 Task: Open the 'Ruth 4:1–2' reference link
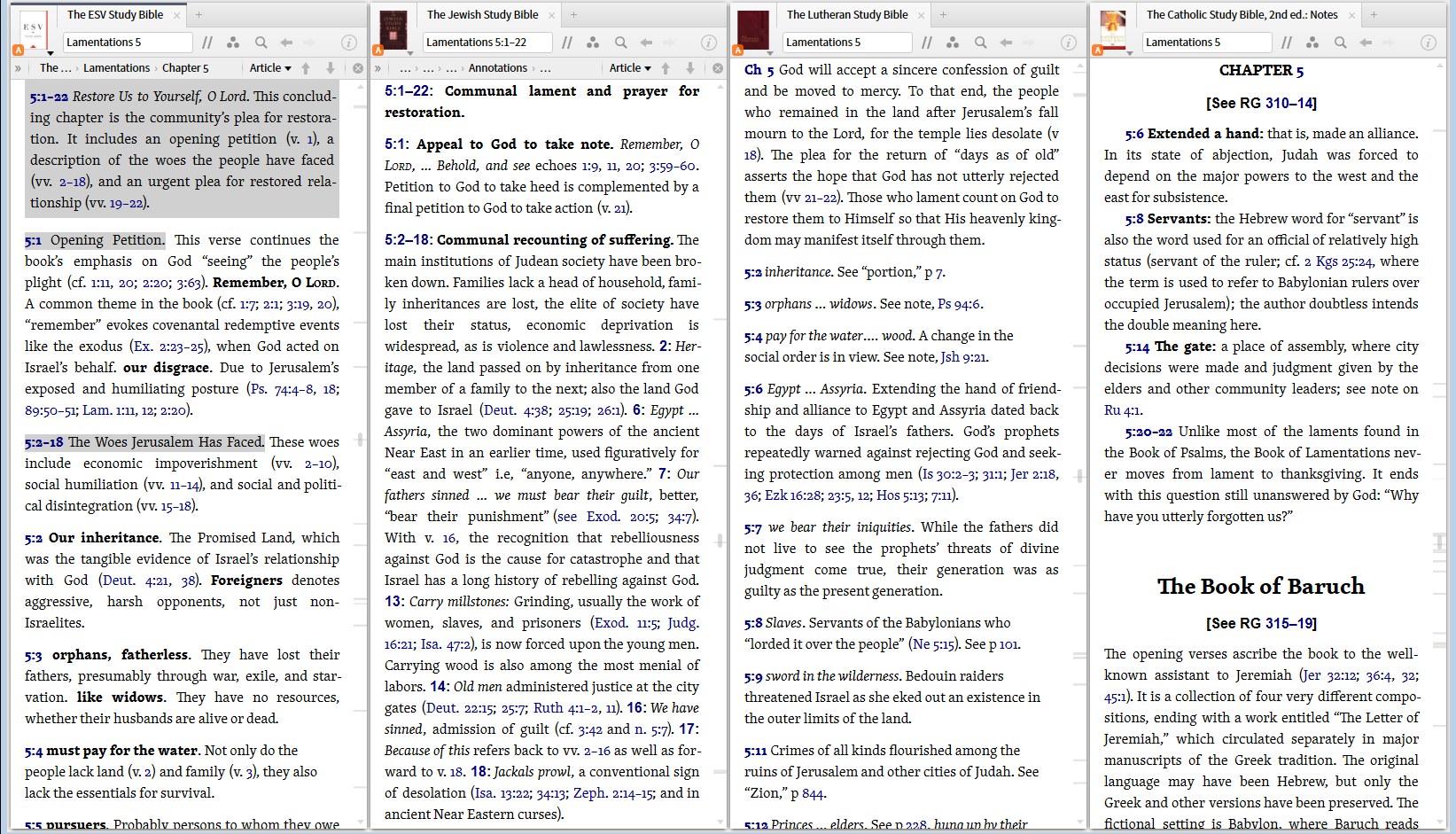tap(565, 708)
